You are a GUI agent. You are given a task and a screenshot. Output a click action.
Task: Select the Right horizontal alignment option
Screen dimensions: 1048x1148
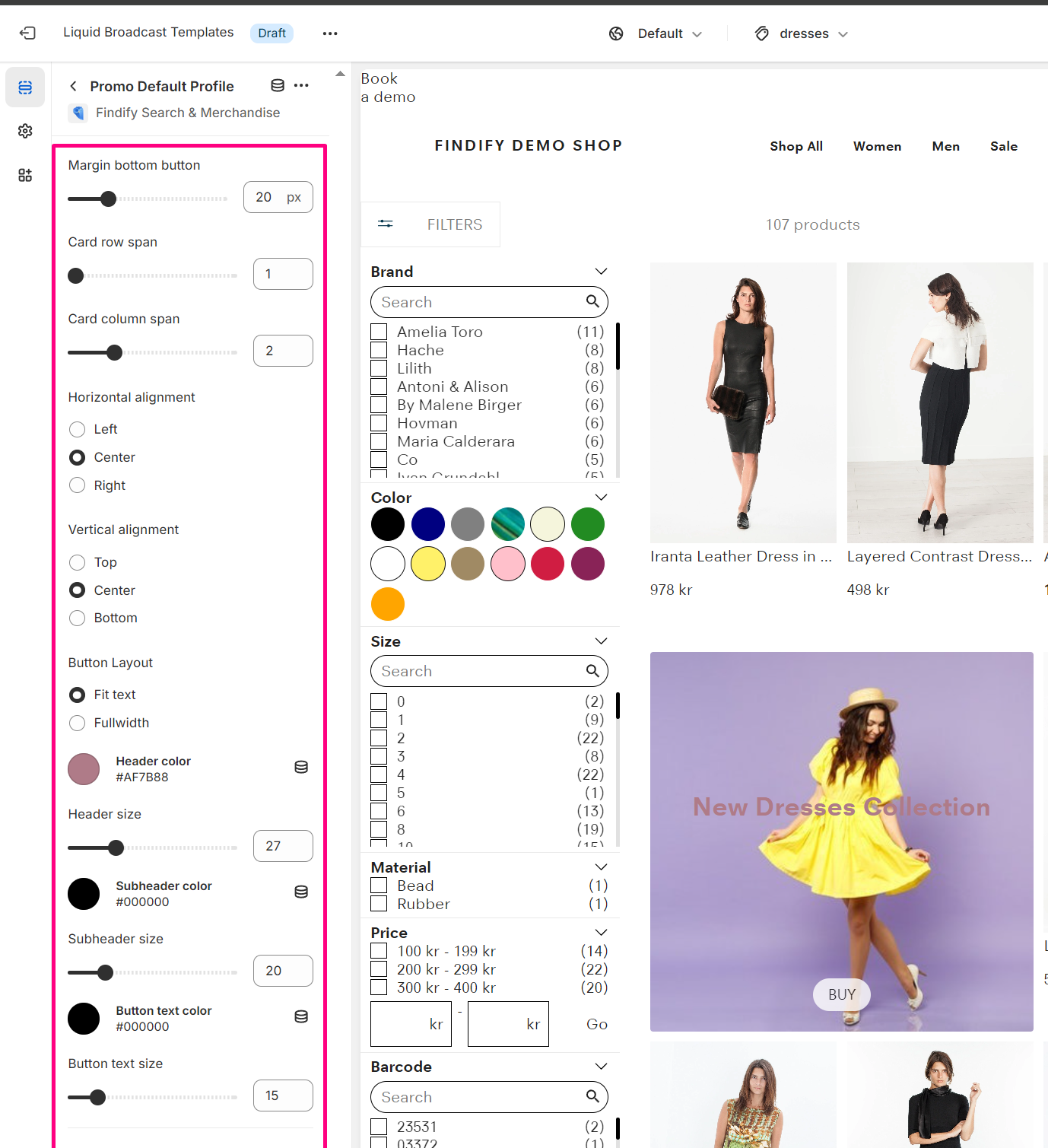click(77, 485)
